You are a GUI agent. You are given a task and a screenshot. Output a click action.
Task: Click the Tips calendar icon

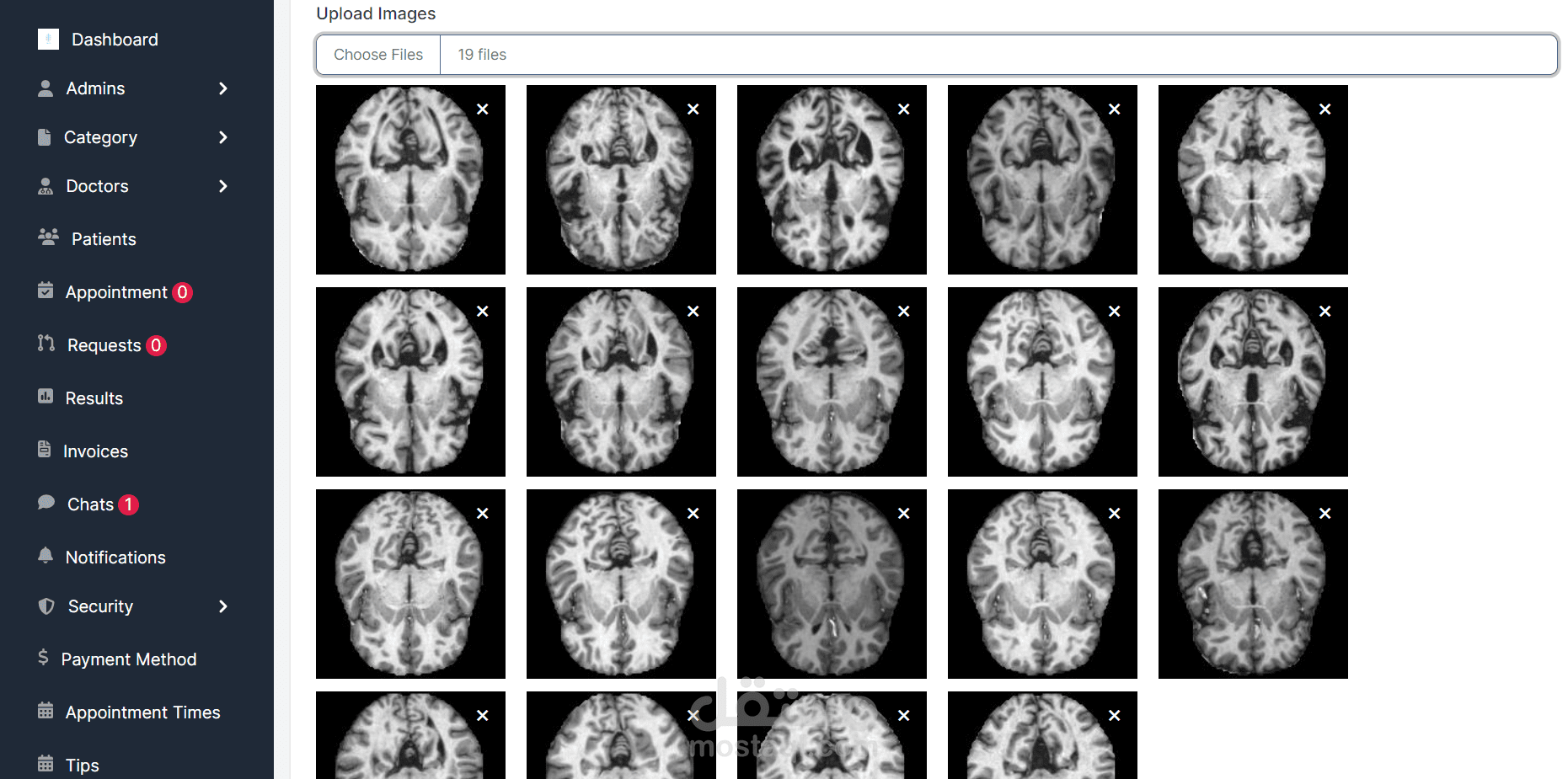[x=45, y=764]
